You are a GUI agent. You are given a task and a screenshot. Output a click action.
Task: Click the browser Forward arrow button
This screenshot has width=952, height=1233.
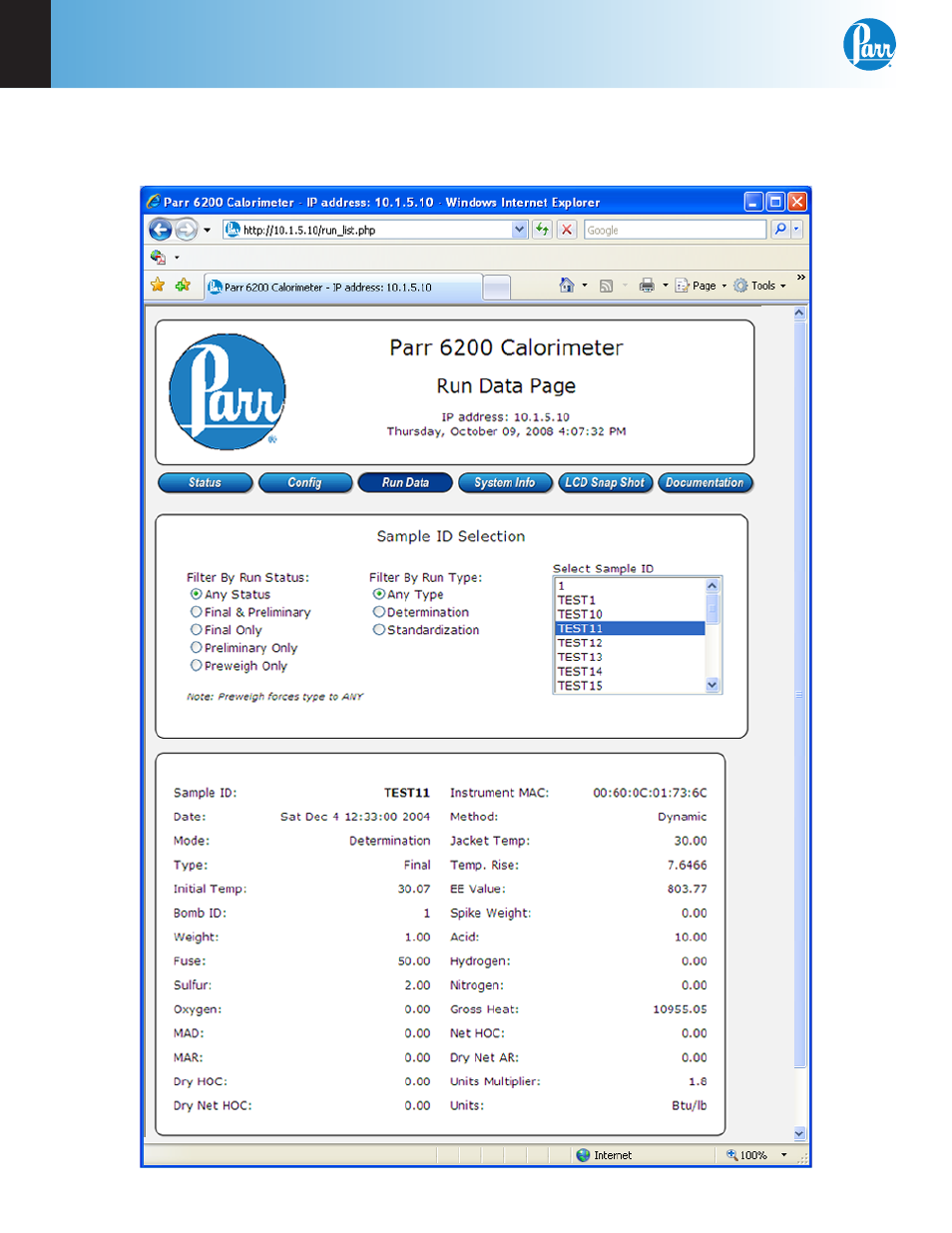click(x=186, y=230)
